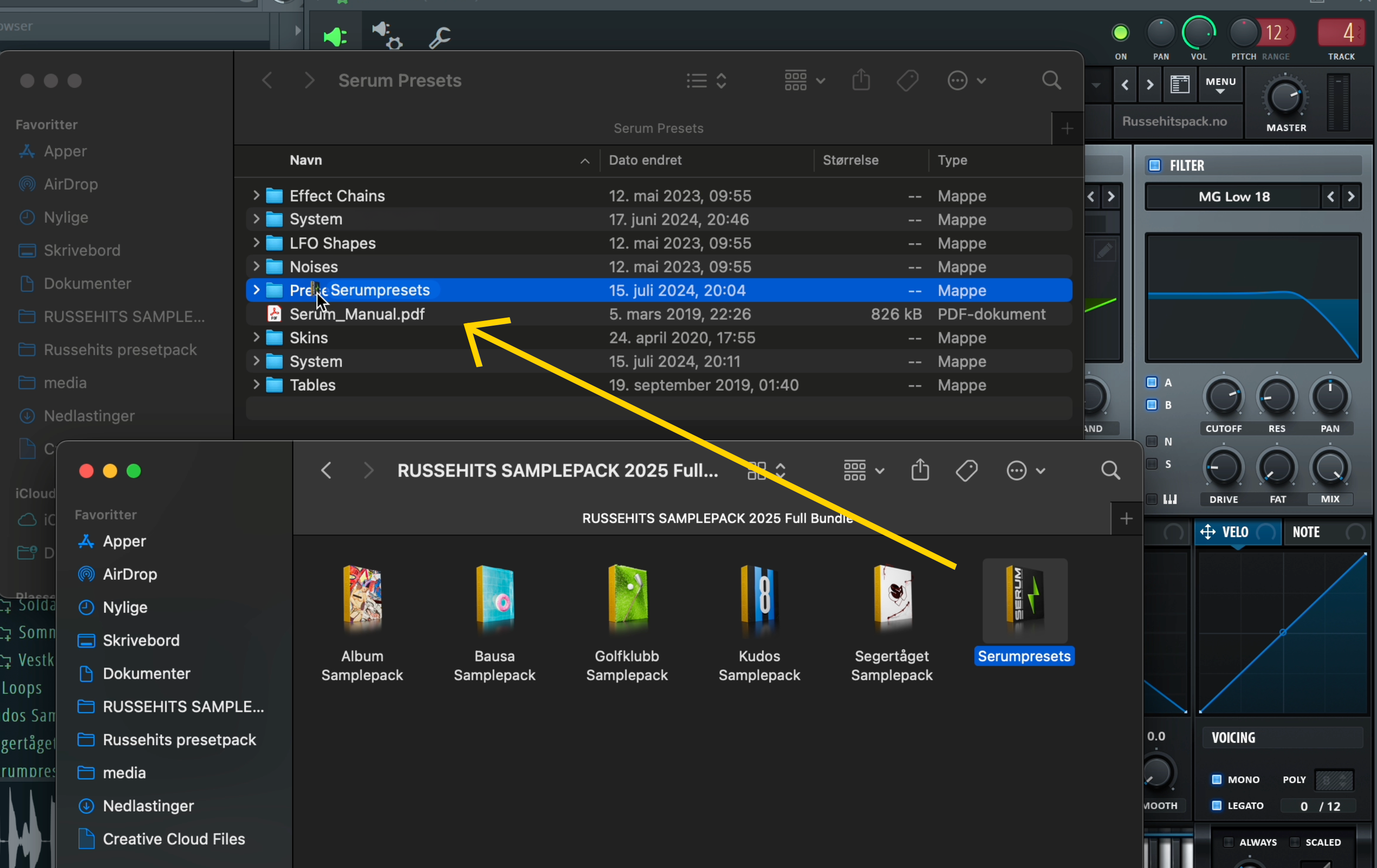Go back in the Russehits Finder window
The height and width of the screenshot is (868, 1377).
pyautogui.click(x=327, y=470)
